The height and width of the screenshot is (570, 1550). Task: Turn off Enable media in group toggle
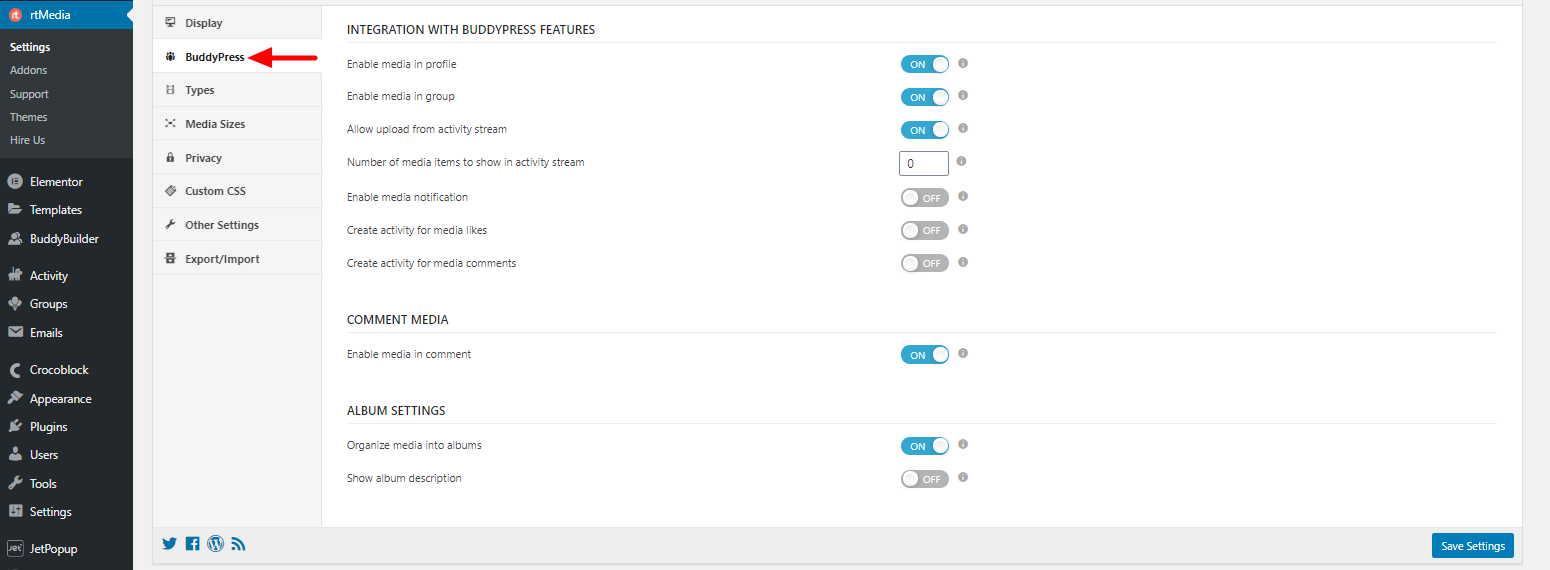pyautogui.click(x=924, y=97)
